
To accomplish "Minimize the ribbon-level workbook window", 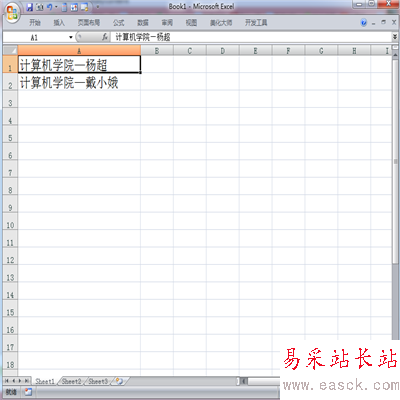I will tap(373, 23).
